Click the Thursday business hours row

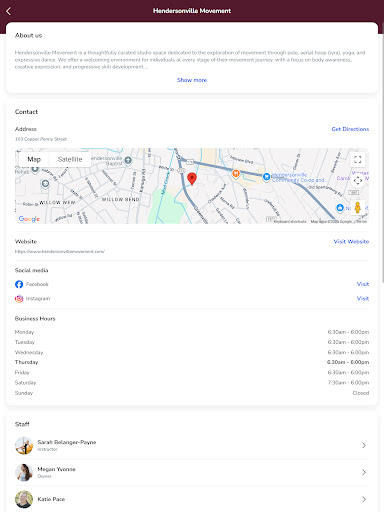pyautogui.click(x=192, y=362)
